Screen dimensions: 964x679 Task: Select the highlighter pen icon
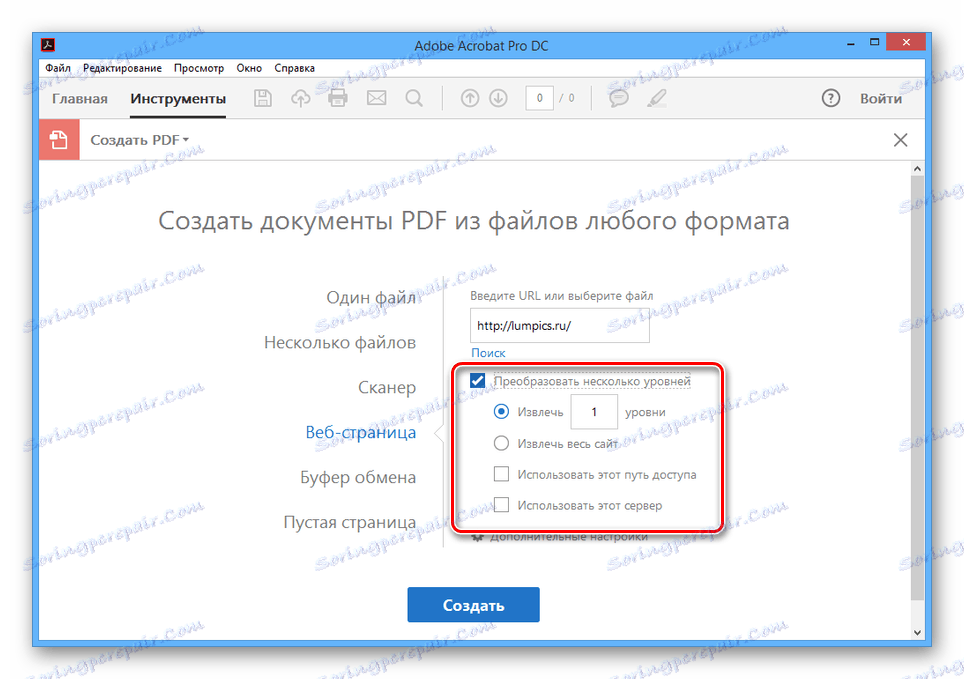pyautogui.click(x=656, y=97)
